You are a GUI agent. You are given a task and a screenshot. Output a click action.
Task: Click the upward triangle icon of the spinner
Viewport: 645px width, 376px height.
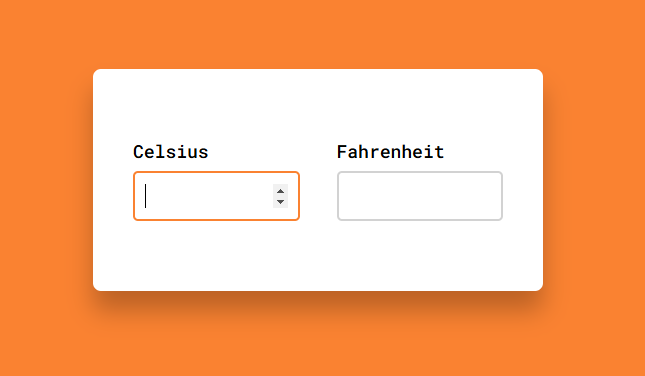click(281, 191)
